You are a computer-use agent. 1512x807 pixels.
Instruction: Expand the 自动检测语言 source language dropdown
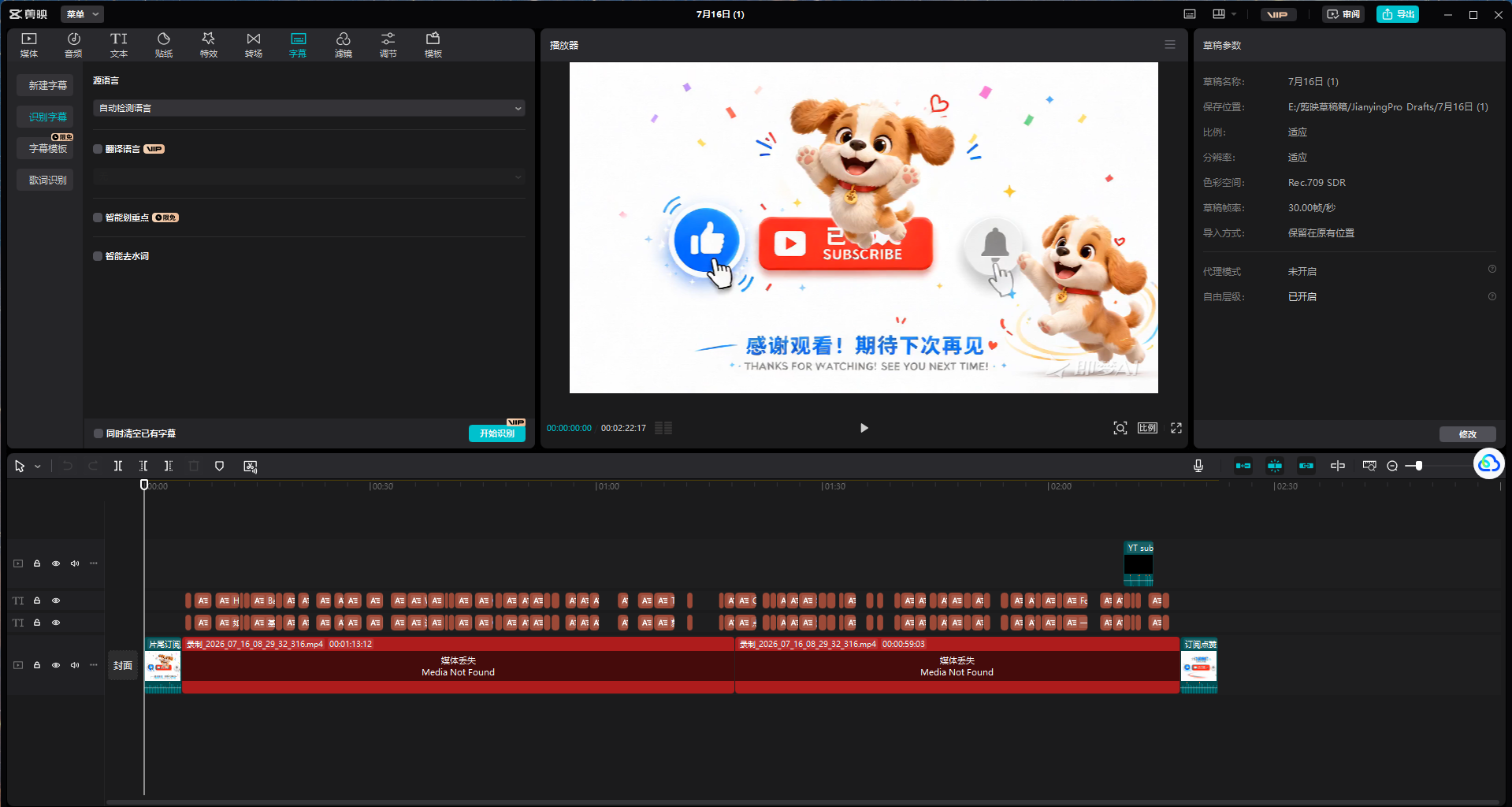(309, 108)
